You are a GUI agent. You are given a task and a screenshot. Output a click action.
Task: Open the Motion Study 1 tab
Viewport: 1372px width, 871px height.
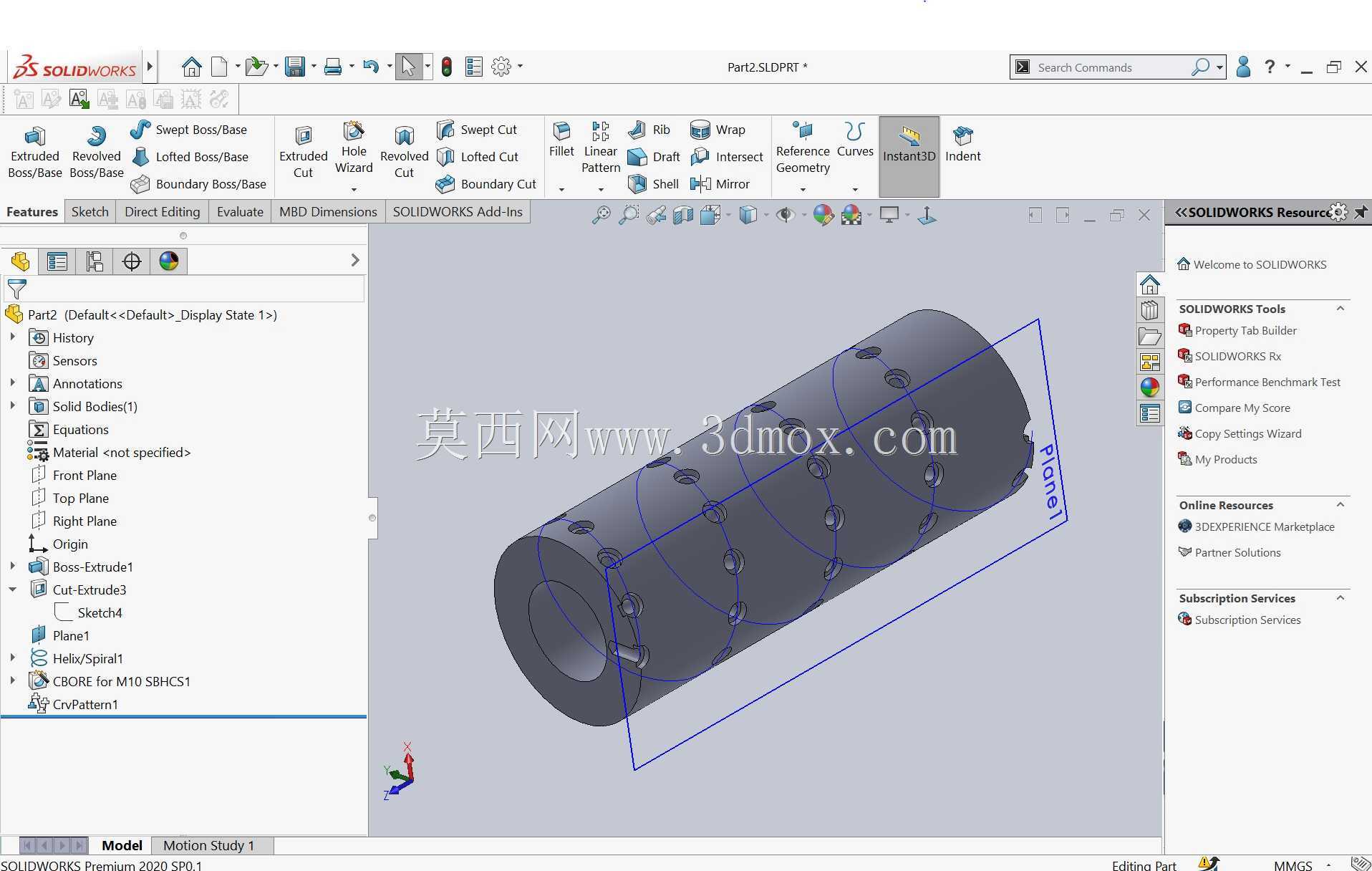pos(209,845)
